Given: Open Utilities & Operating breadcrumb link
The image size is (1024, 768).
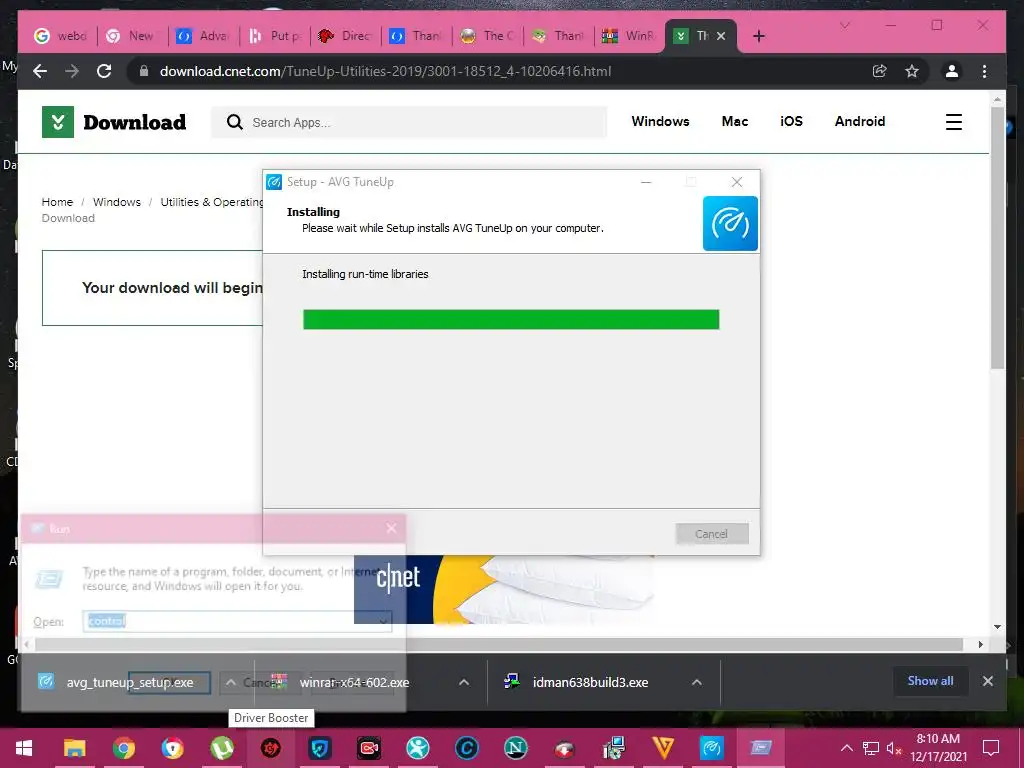Looking at the screenshot, I should tap(212, 202).
